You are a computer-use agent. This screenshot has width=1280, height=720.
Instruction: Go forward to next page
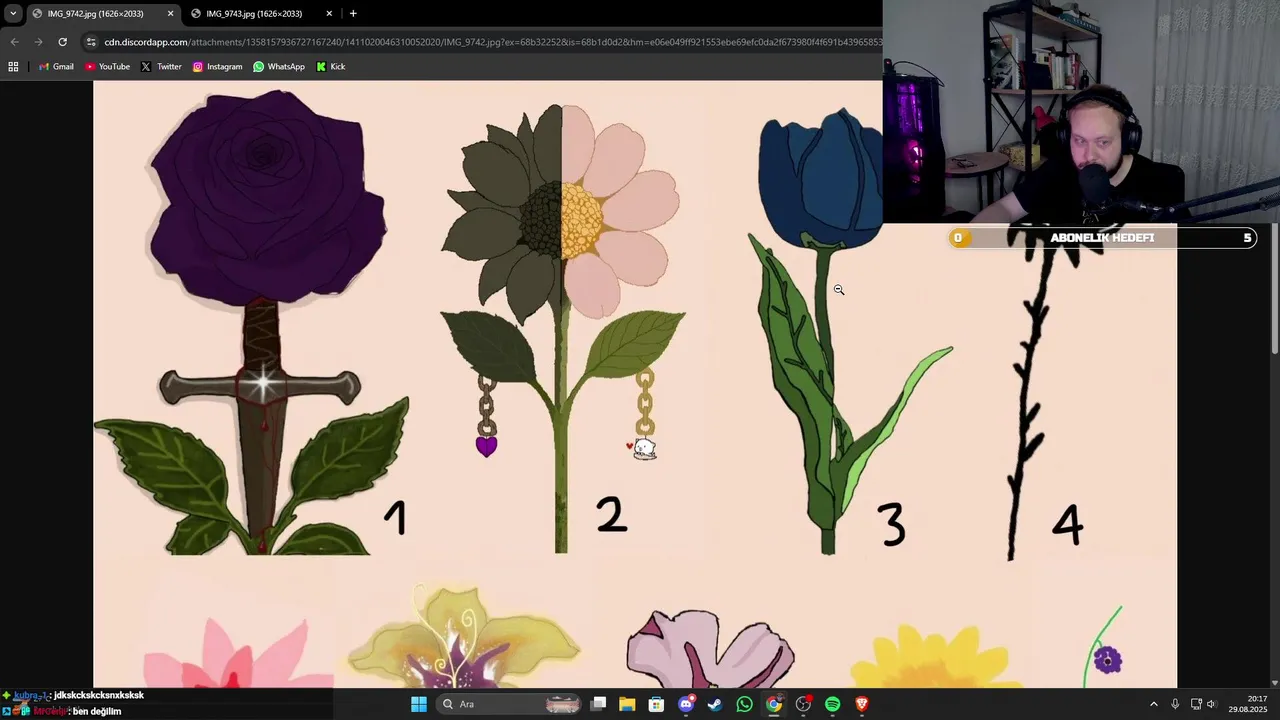click(x=38, y=42)
